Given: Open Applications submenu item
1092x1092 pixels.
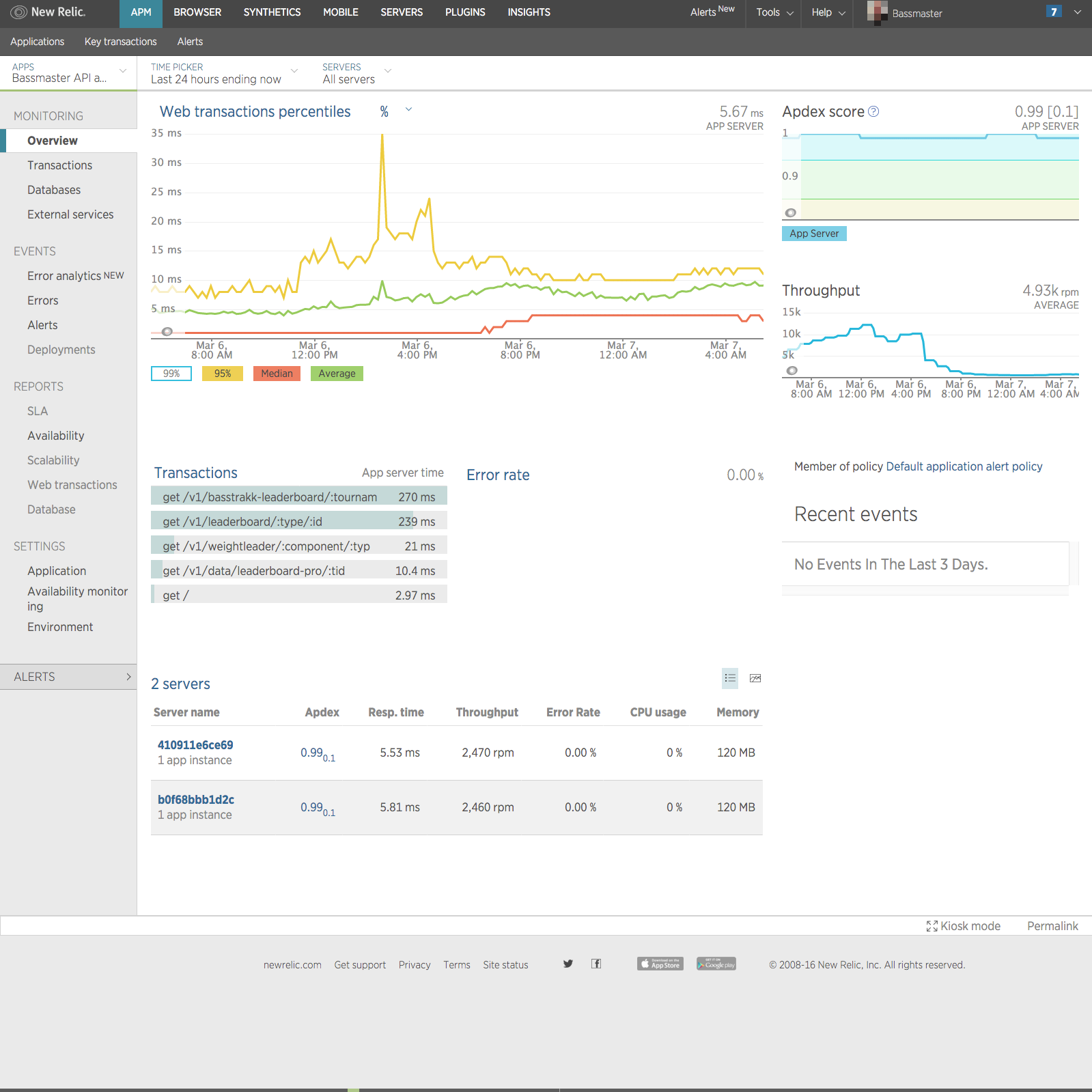Looking at the screenshot, I should tap(38, 42).
